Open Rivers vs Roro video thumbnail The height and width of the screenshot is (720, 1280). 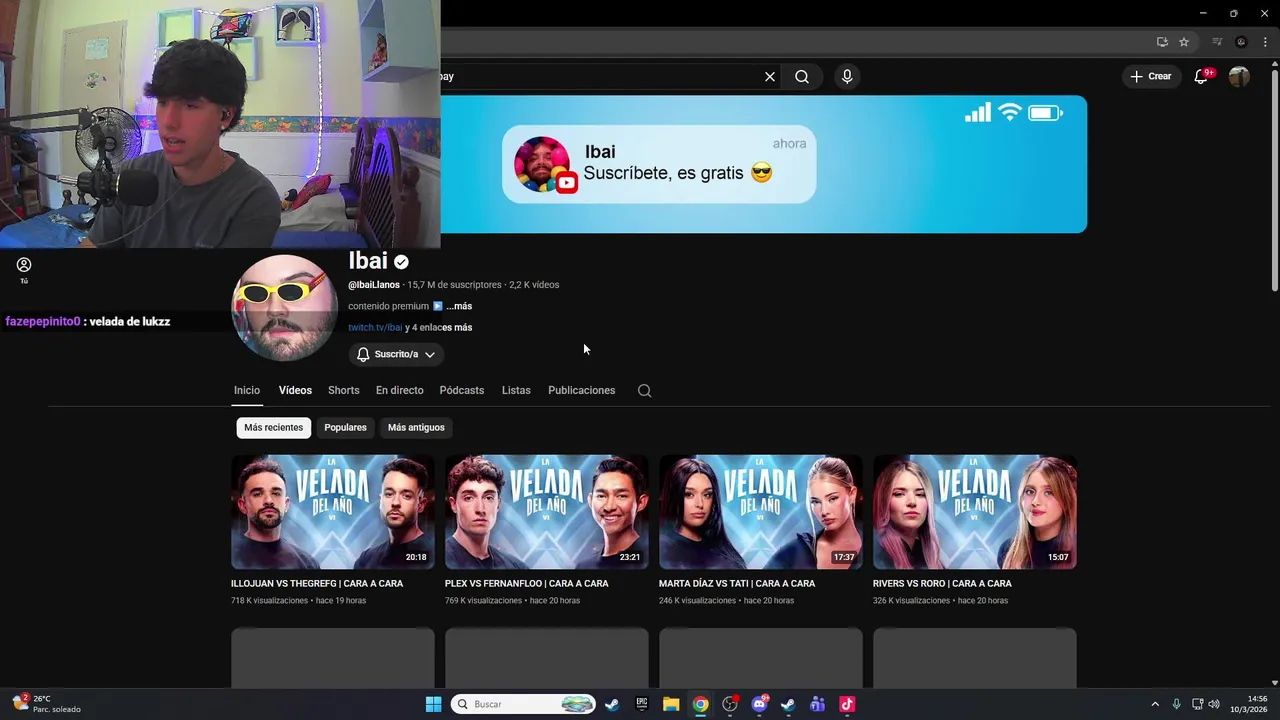point(975,512)
